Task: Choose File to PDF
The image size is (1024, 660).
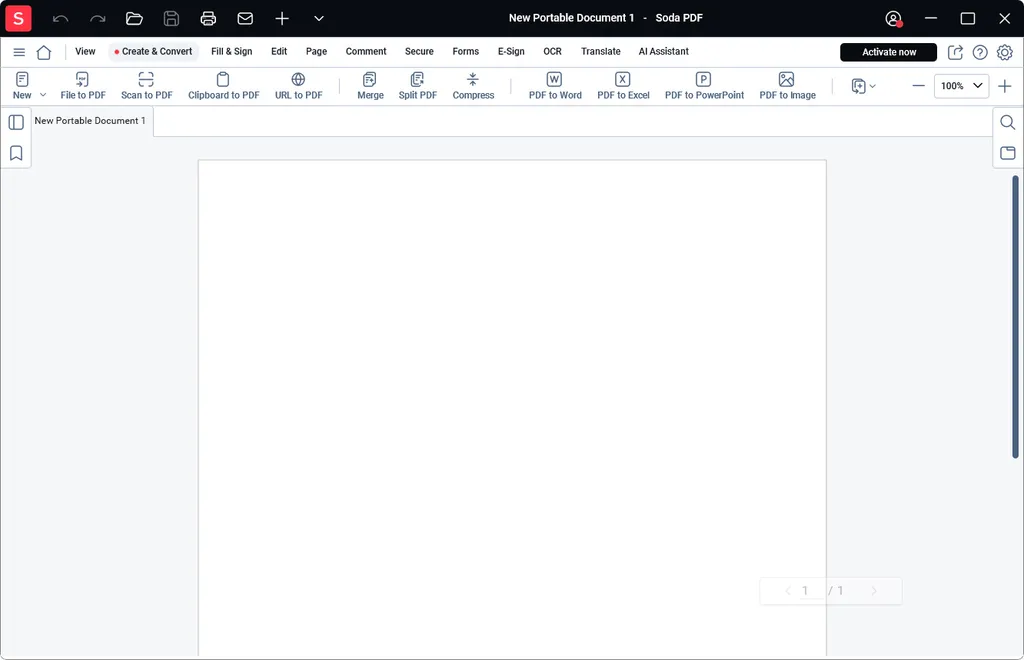Action: (83, 86)
